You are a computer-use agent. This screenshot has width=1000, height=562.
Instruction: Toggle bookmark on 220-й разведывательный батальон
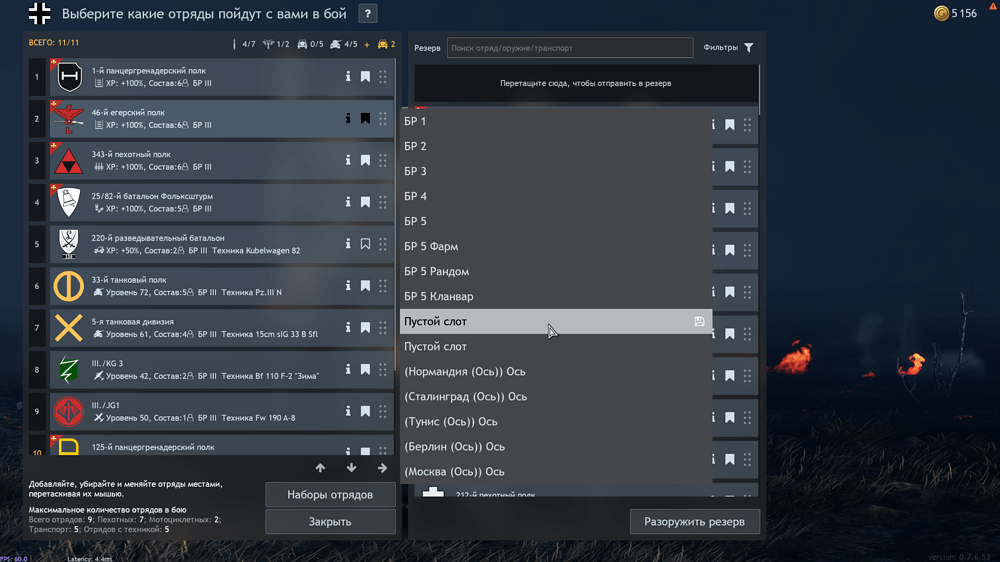click(x=365, y=244)
